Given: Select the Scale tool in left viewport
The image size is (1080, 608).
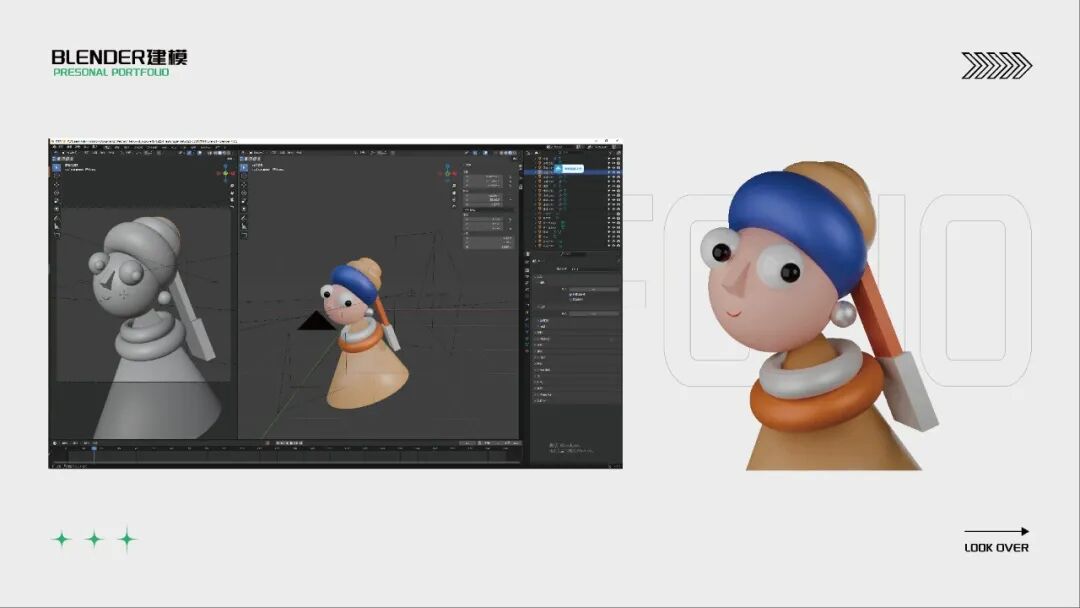Looking at the screenshot, I should coord(56,201).
